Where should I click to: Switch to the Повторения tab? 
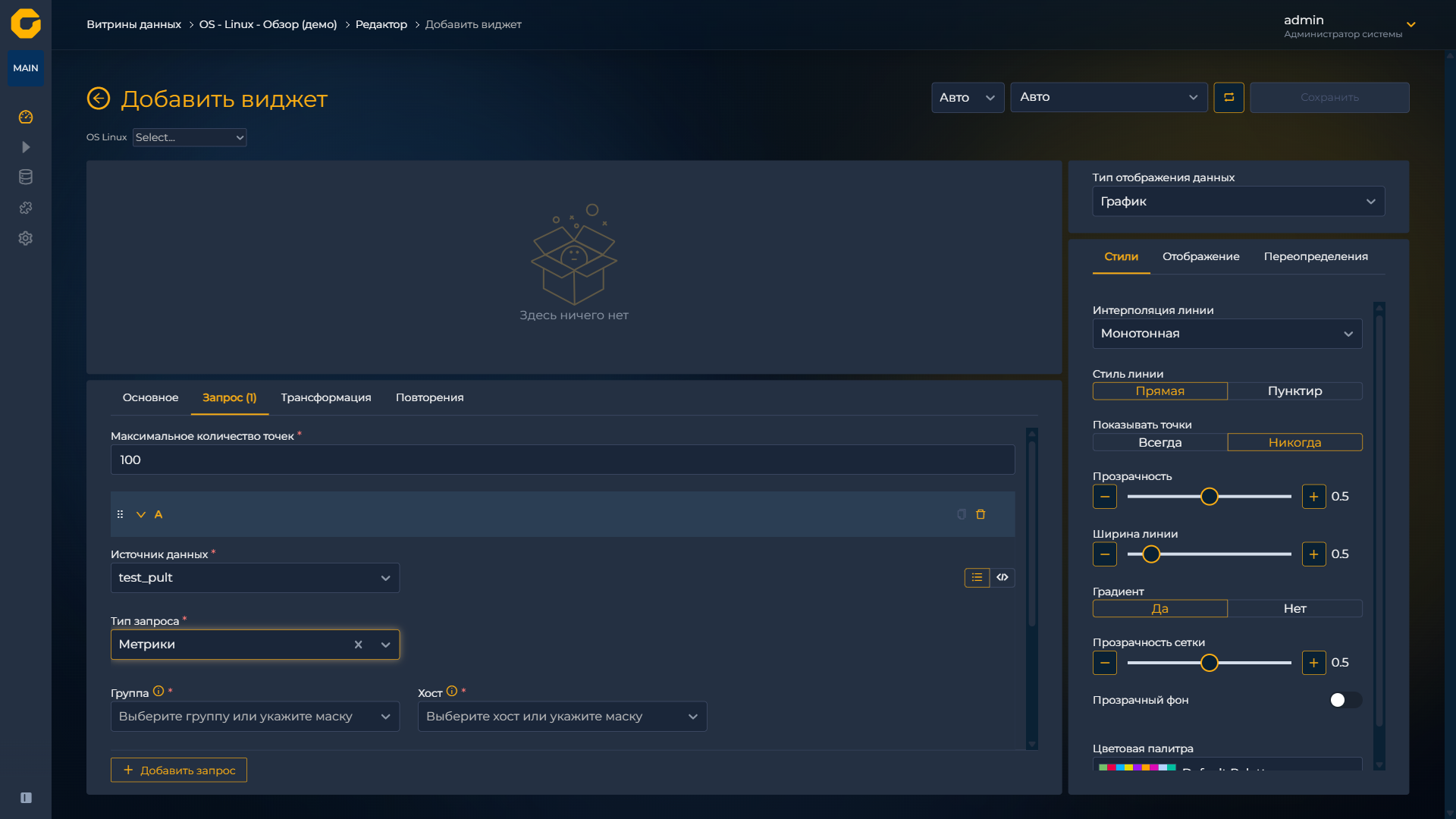[x=429, y=397]
